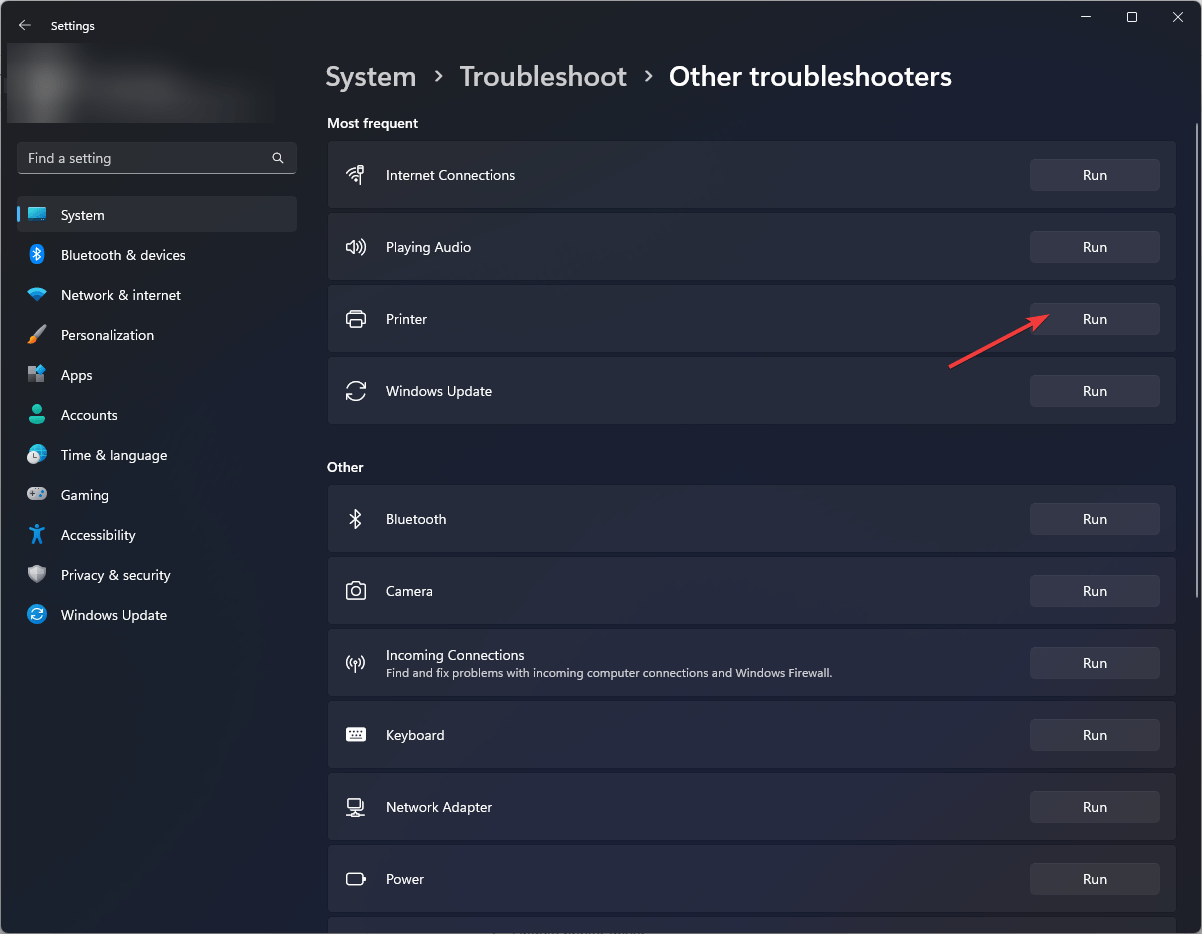Click the Accessibility figure icon
The height and width of the screenshot is (934, 1202).
[x=37, y=535]
